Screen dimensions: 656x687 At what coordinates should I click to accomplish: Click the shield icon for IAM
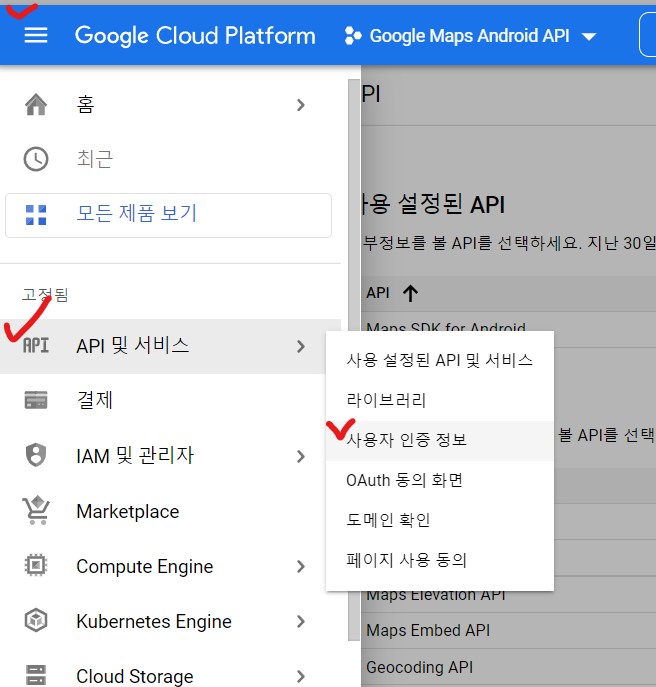36,455
